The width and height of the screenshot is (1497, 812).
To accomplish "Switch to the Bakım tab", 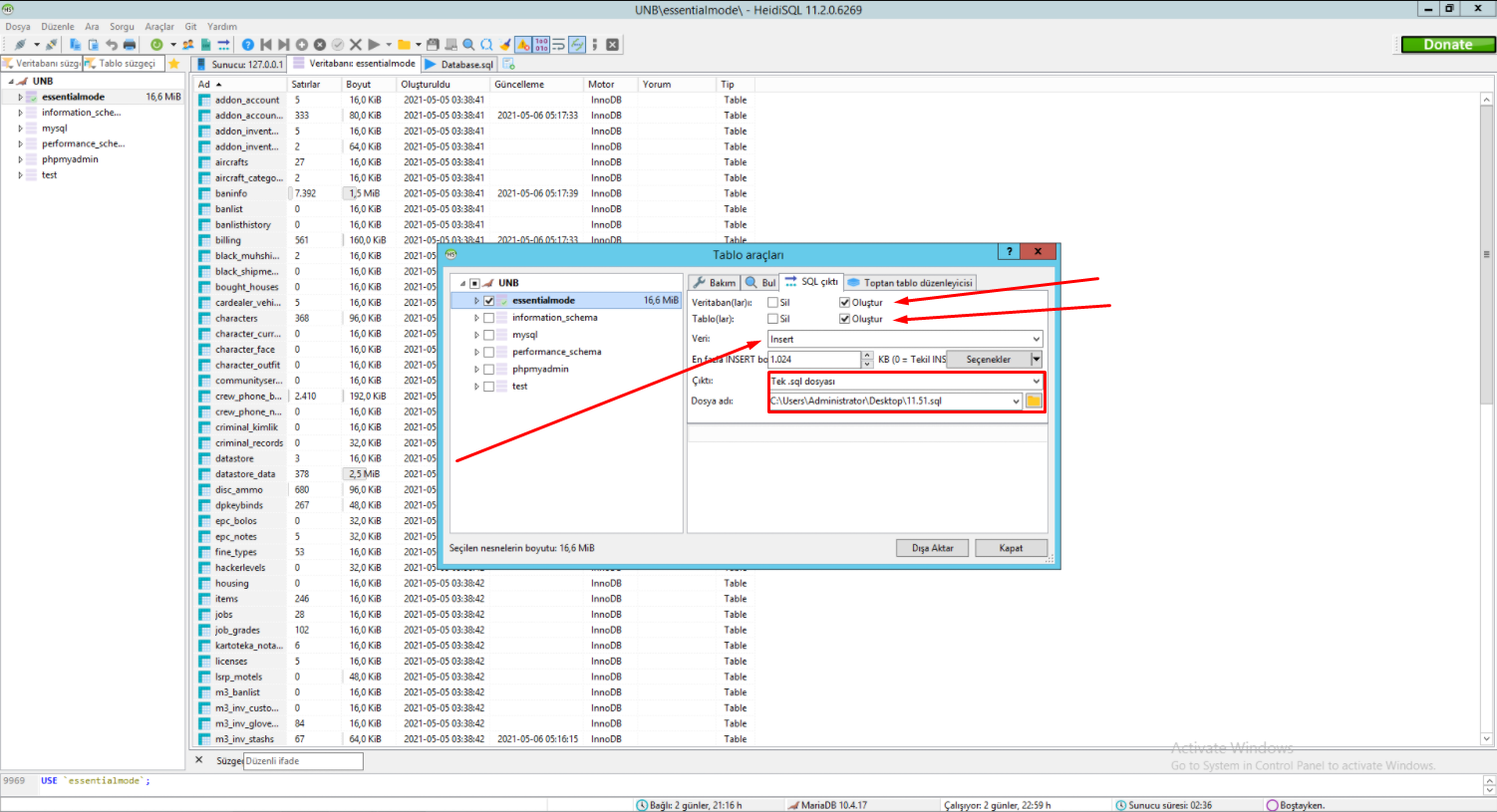I will tap(715, 283).
